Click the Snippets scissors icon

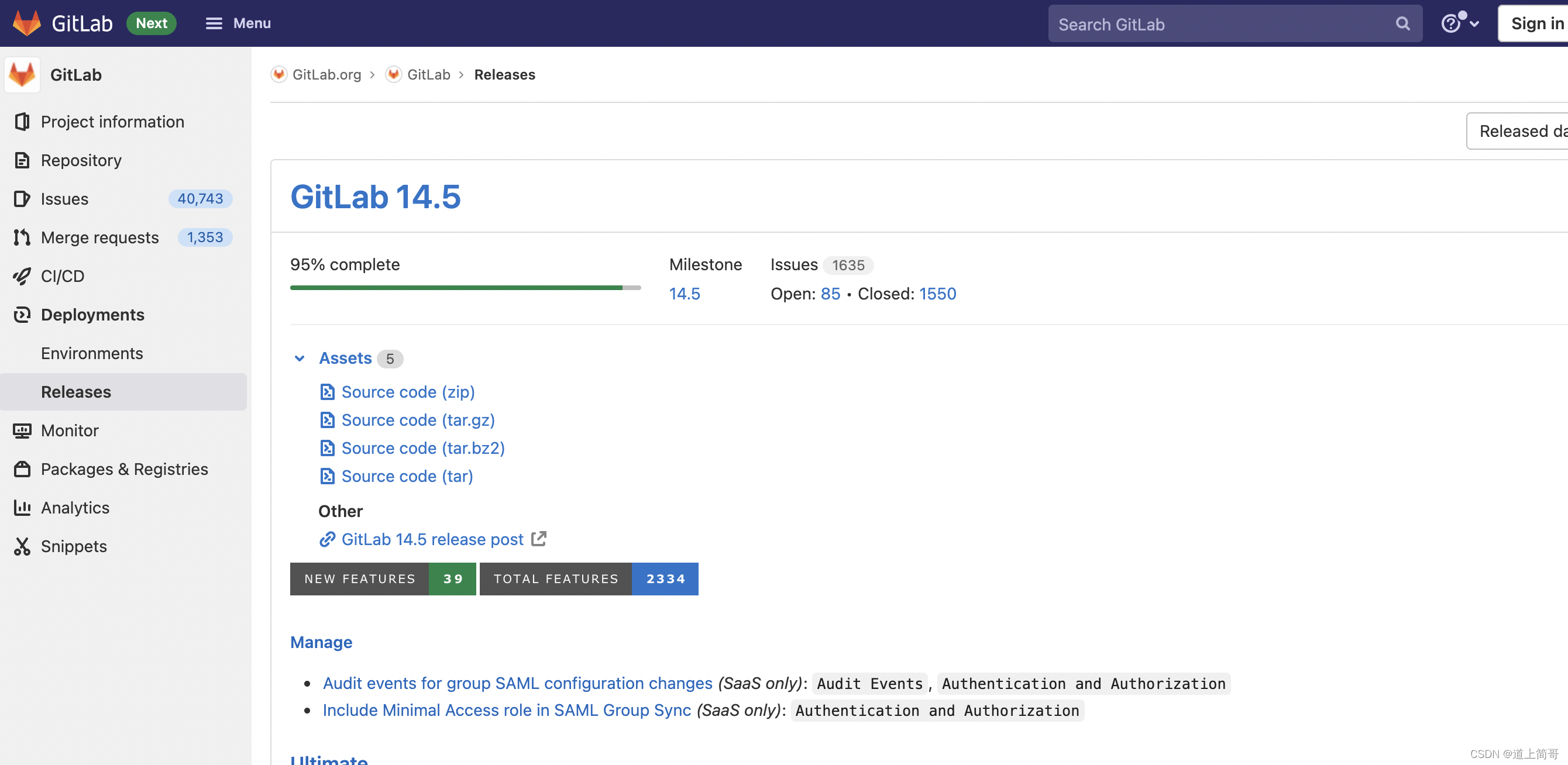22,546
